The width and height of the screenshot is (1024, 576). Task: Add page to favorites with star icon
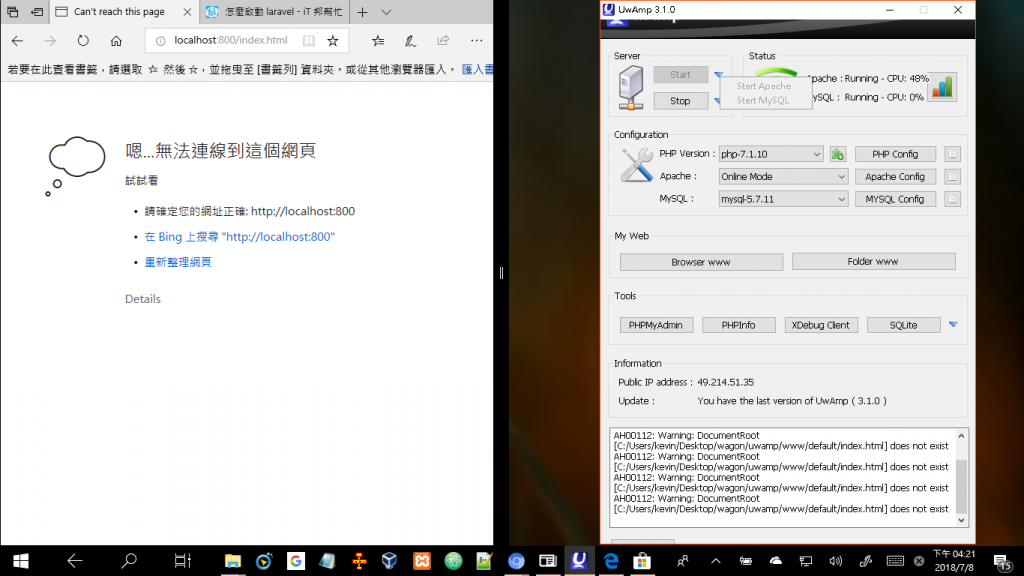click(333, 40)
